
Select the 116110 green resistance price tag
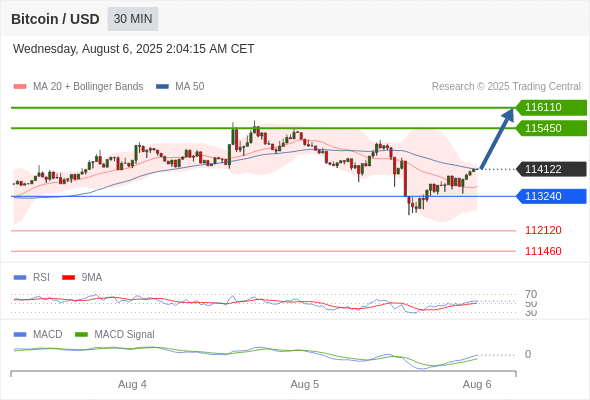(551, 107)
